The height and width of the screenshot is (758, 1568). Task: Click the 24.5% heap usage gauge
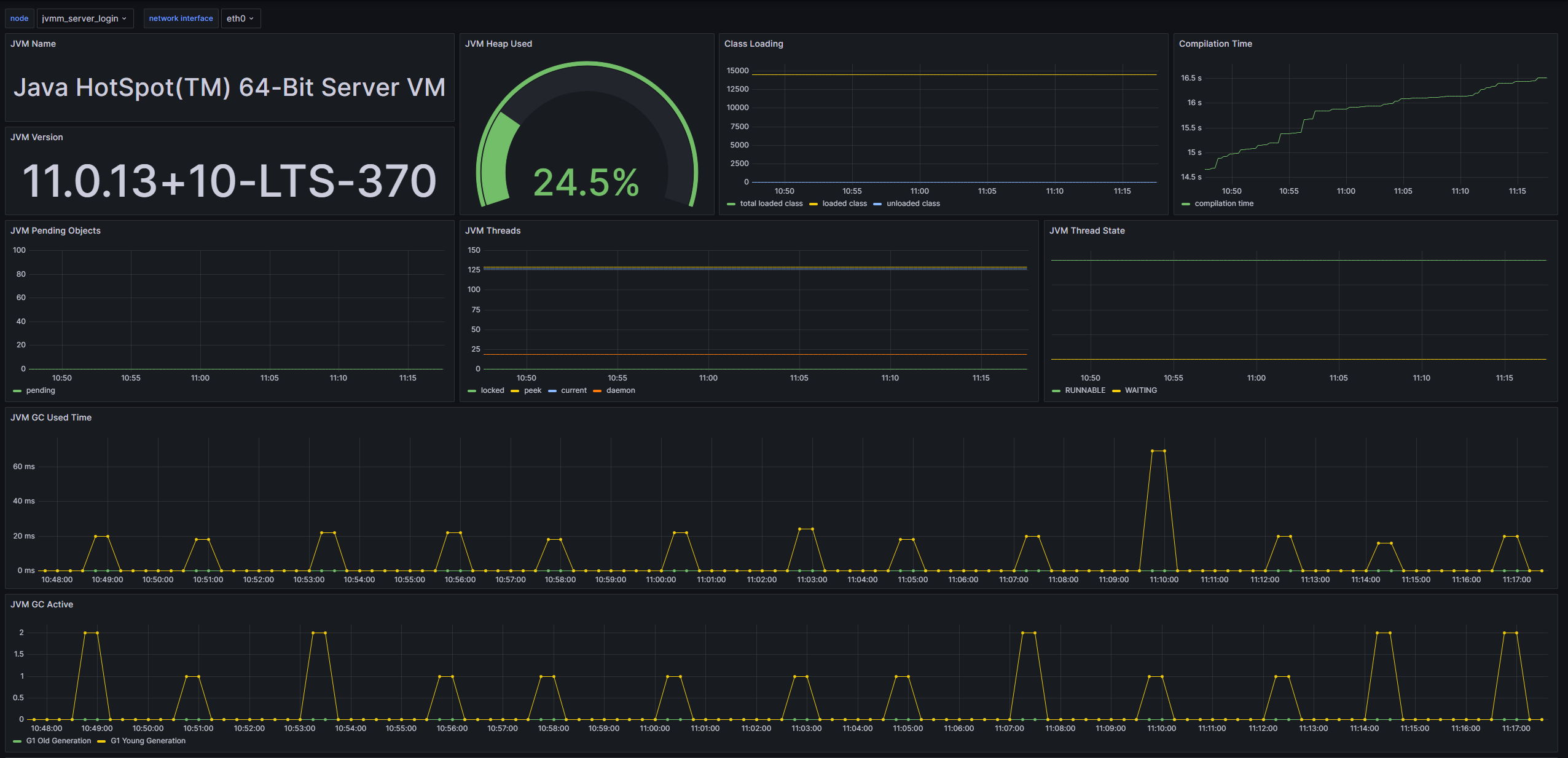coord(587,183)
